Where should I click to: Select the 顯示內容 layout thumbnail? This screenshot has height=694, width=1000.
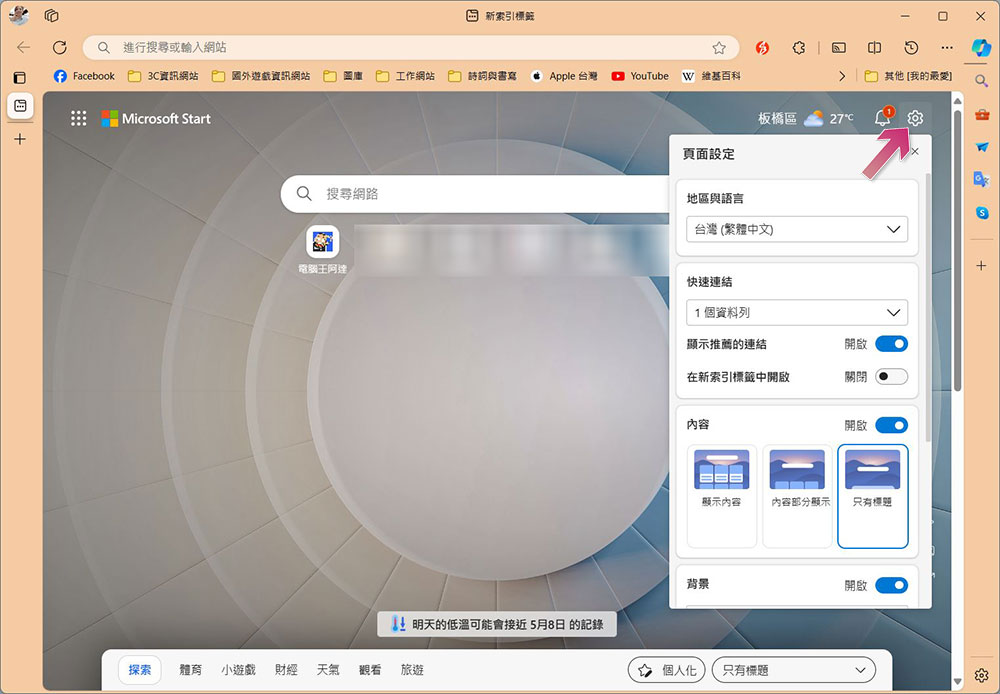721,496
